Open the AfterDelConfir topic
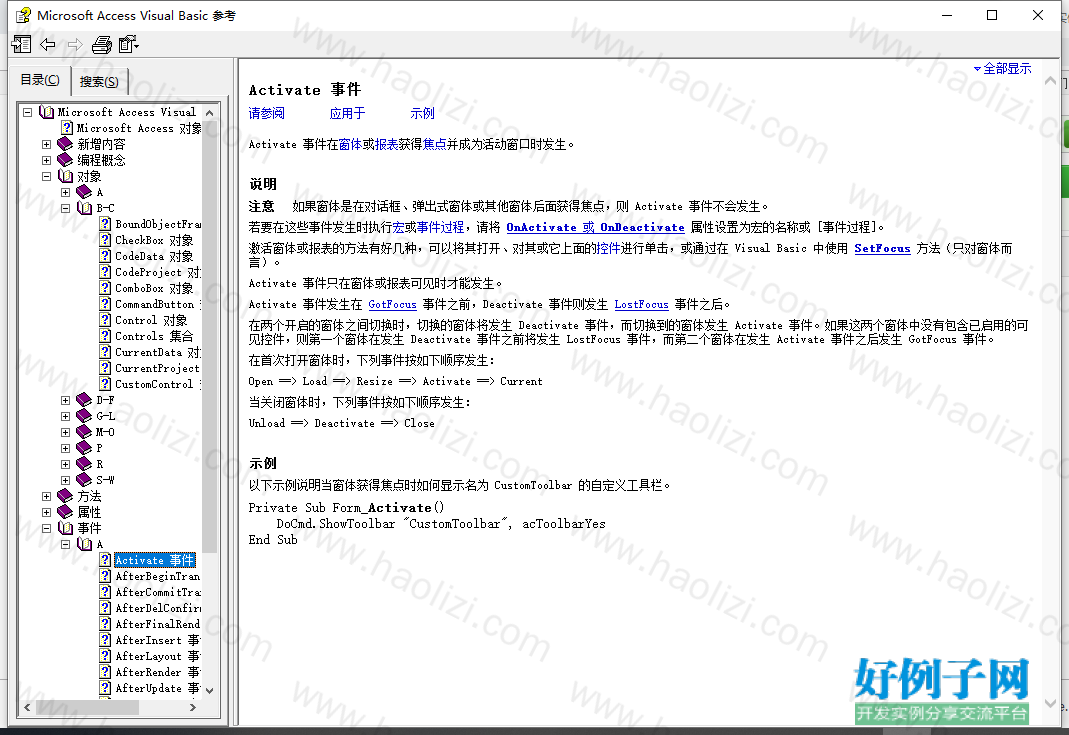The width and height of the screenshot is (1069, 735). pos(157,608)
